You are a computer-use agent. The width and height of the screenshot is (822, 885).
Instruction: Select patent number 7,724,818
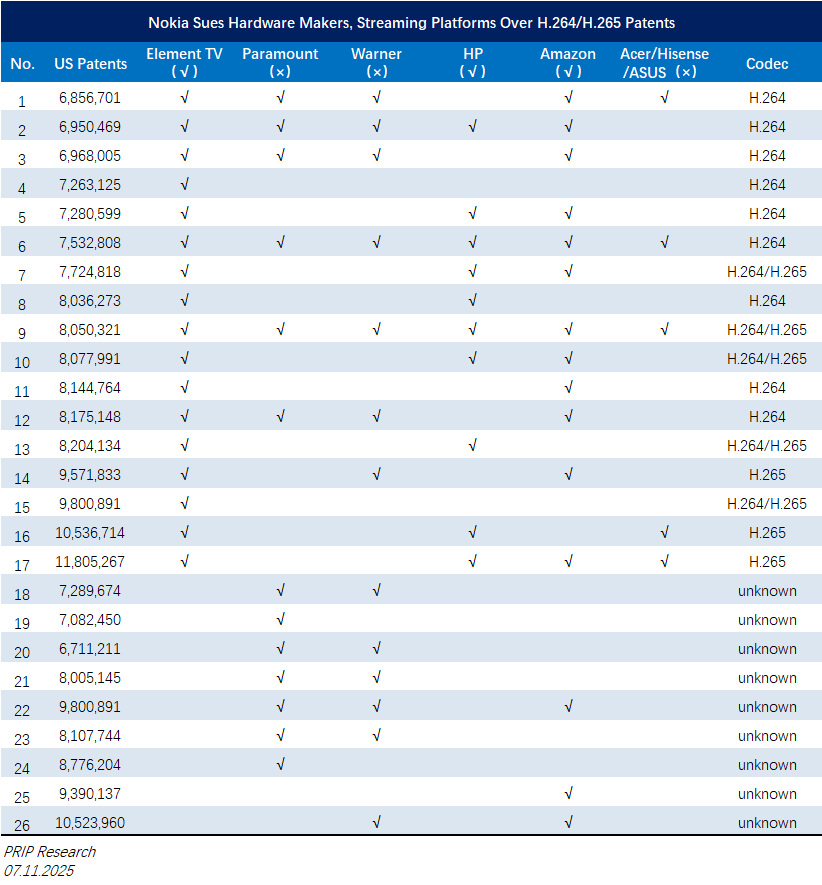point(90,271)
